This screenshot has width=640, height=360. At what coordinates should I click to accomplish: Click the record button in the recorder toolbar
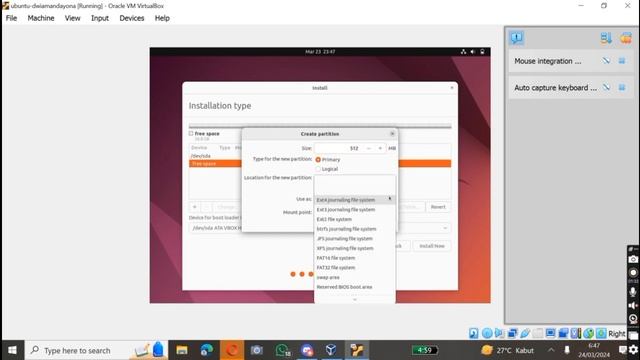coord(633,273)
